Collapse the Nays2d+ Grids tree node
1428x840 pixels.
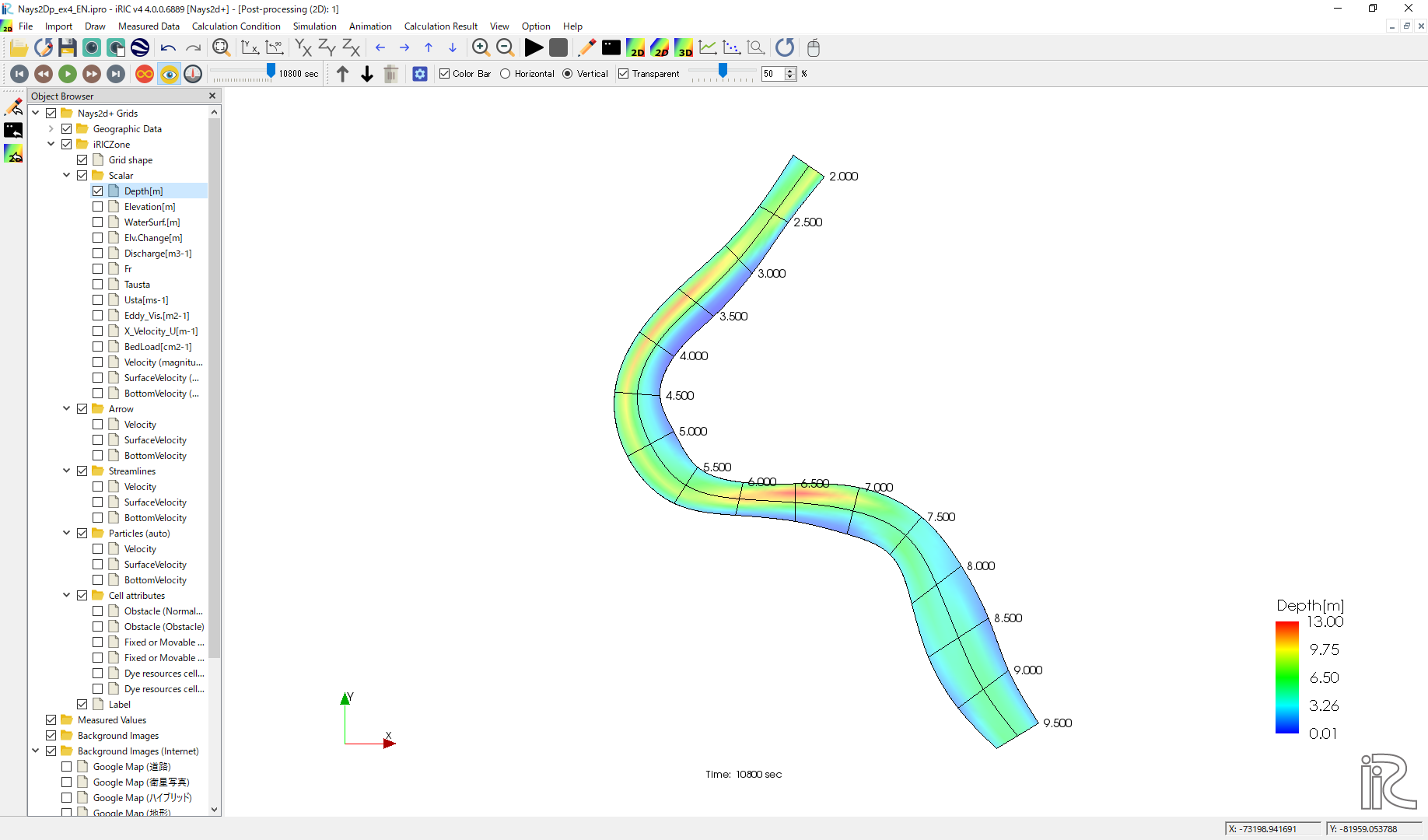pyautogui.click(x=36, y=114)
